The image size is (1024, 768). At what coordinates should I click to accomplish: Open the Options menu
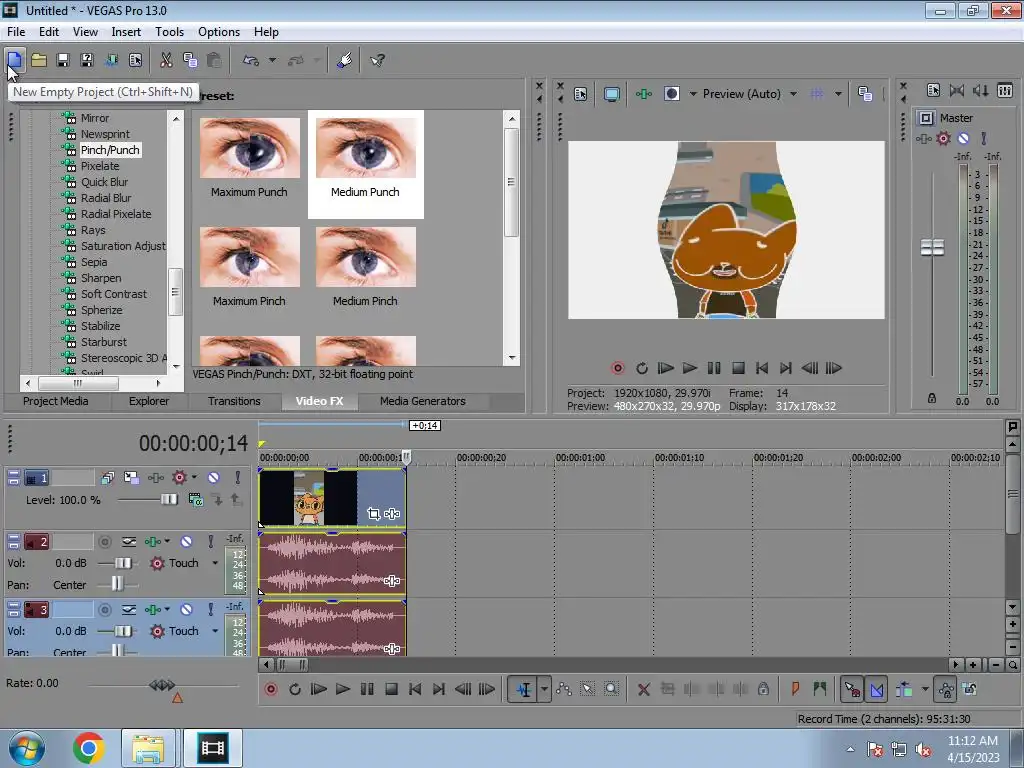pyautogui.click(x=219, y=31)
